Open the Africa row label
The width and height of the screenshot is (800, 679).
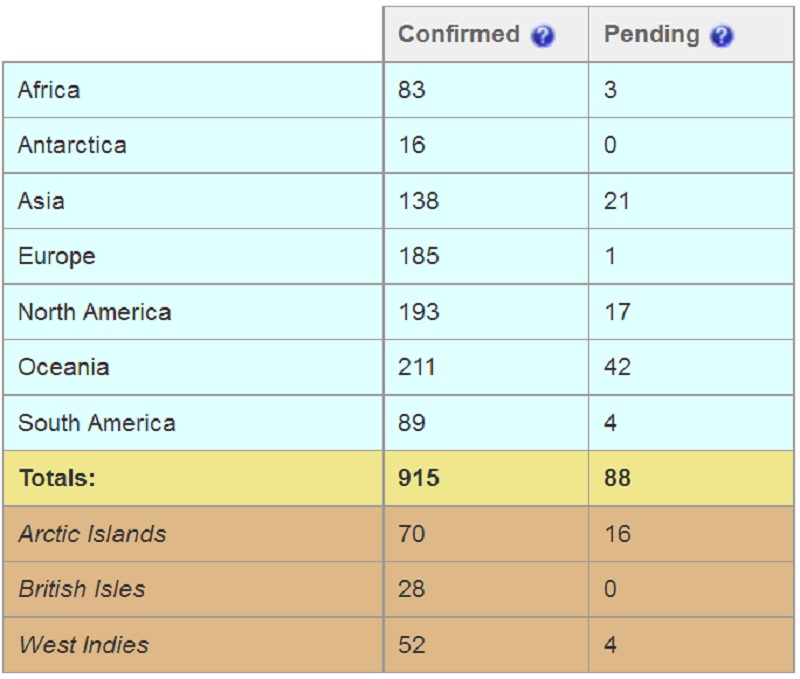(x=49, y=90)
